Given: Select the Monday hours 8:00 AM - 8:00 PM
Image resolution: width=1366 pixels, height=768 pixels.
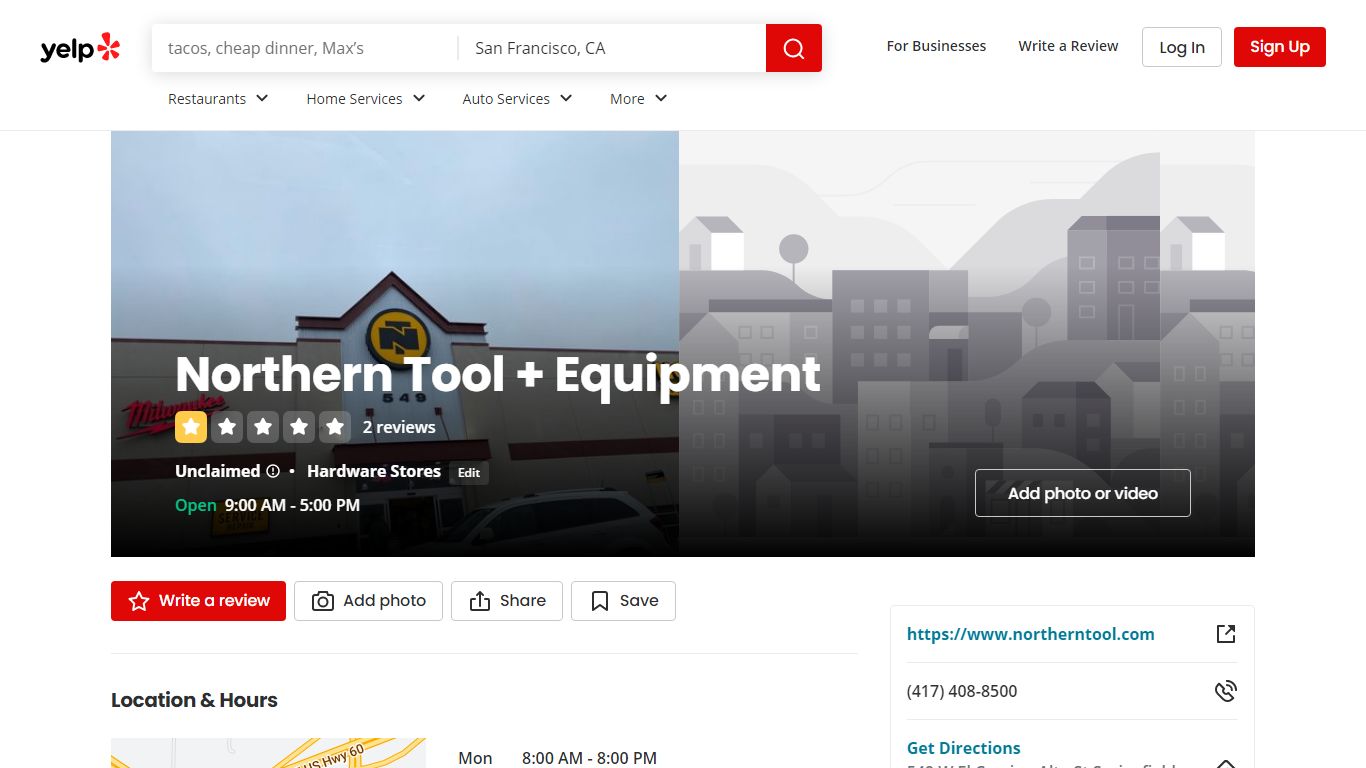Looking at the screenshot, I should coord(589,758).
